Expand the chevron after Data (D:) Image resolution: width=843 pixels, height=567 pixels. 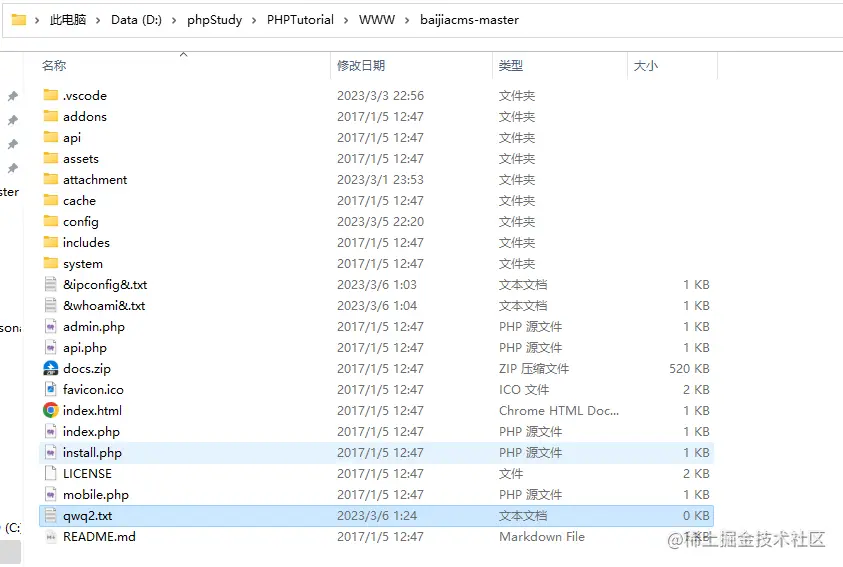tap(174, 20)
